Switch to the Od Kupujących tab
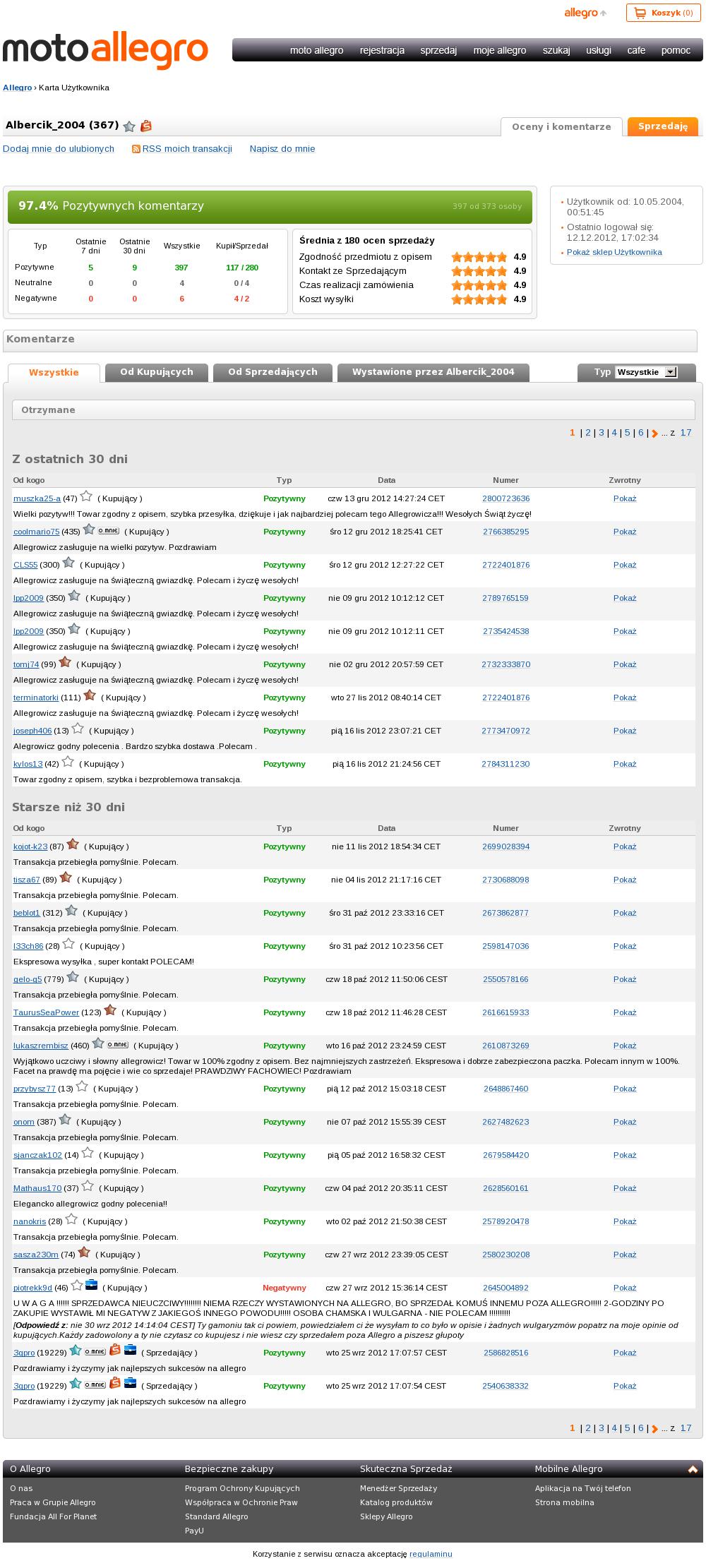The width and height of the screenshot is (706, 1568). [157, 372]
